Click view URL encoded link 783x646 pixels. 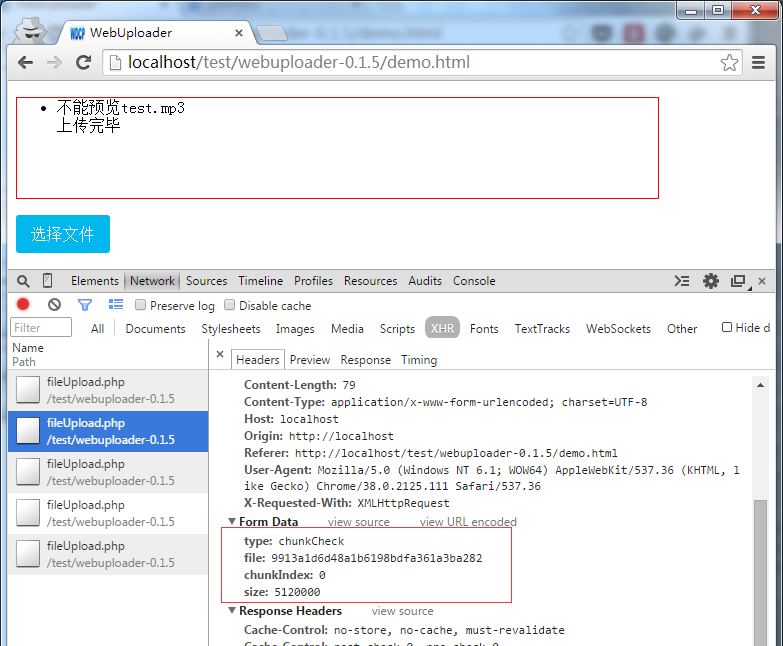pos(468,522)
